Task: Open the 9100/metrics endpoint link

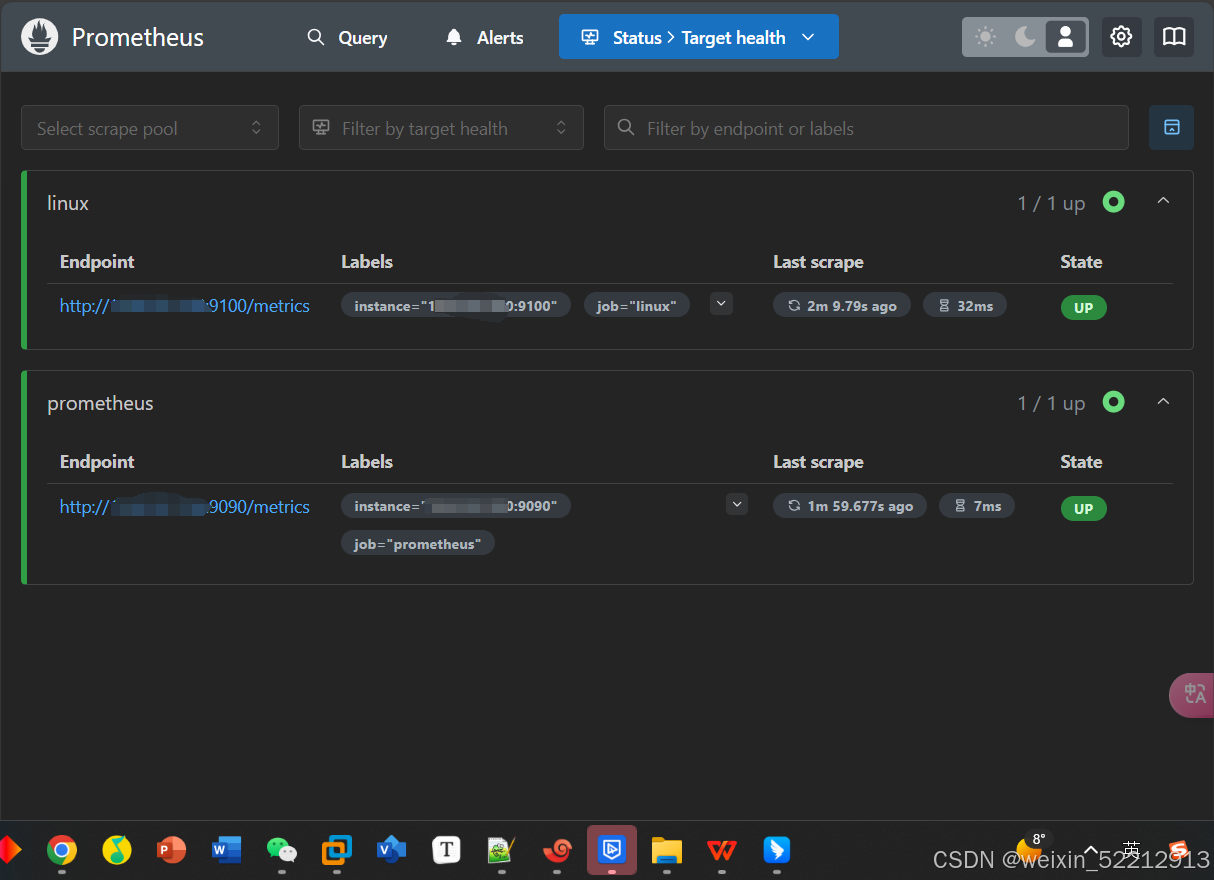Action: (184, 306)
